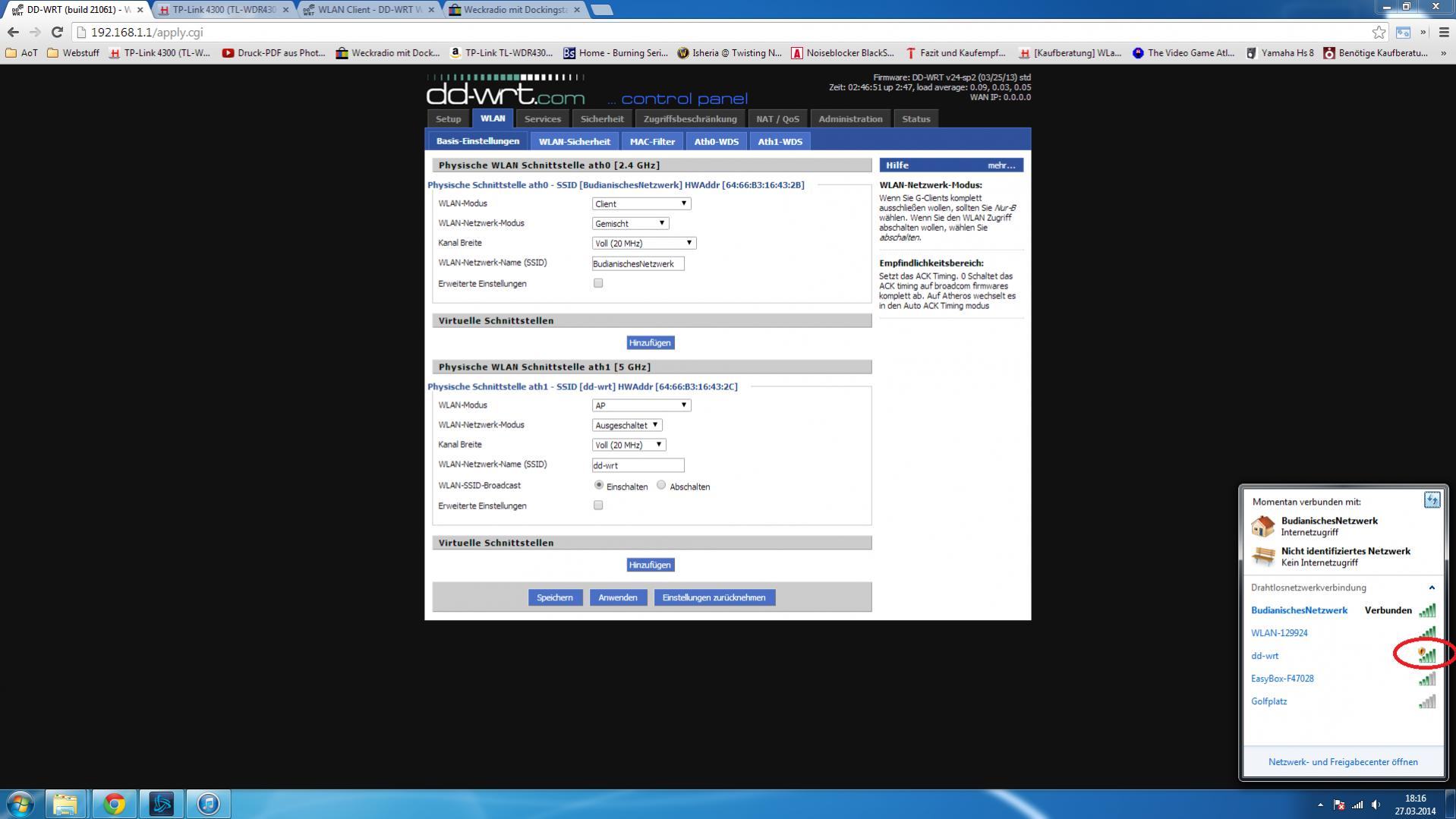Open ath0 Kanal Breite dropdown
The image size is (1456, 819).
644,243
